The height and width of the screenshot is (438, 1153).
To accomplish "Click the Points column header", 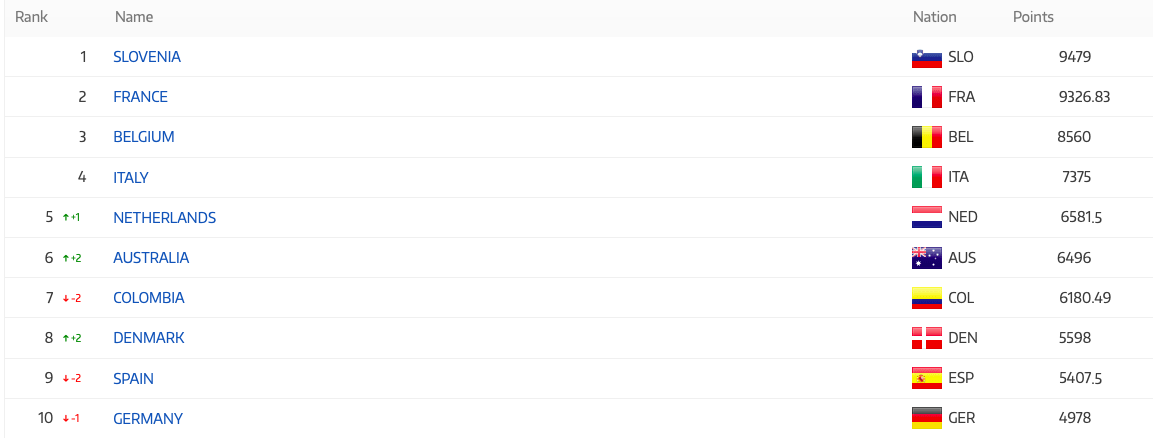I will (x=1033, y=17).
